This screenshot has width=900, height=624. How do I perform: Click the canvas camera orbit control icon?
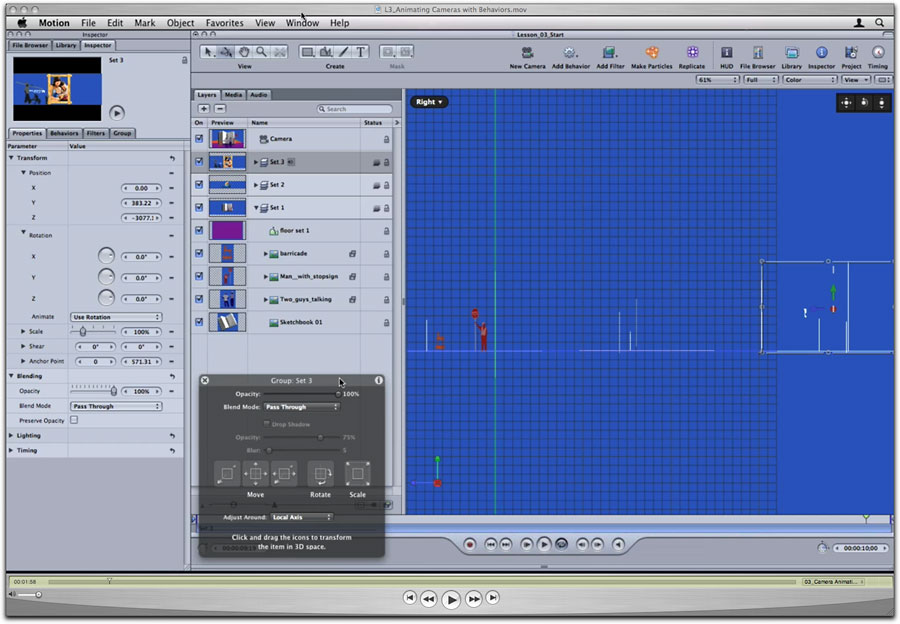tap(864, 103)
